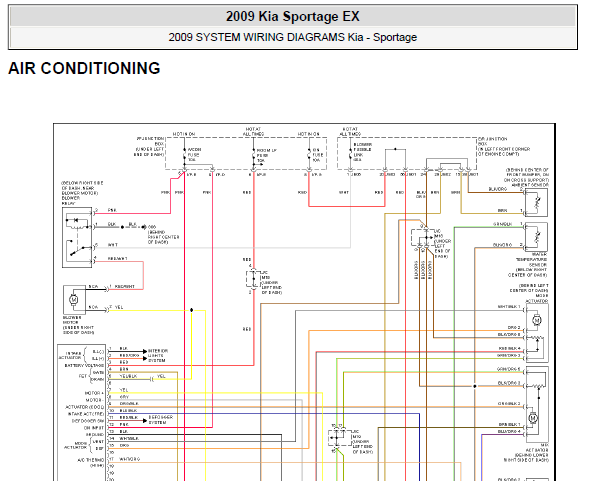Select the '2009 SYSTEM WIRING DIAGRAMS Kia - Sportage' subtitle

click(x=293, y=37)
